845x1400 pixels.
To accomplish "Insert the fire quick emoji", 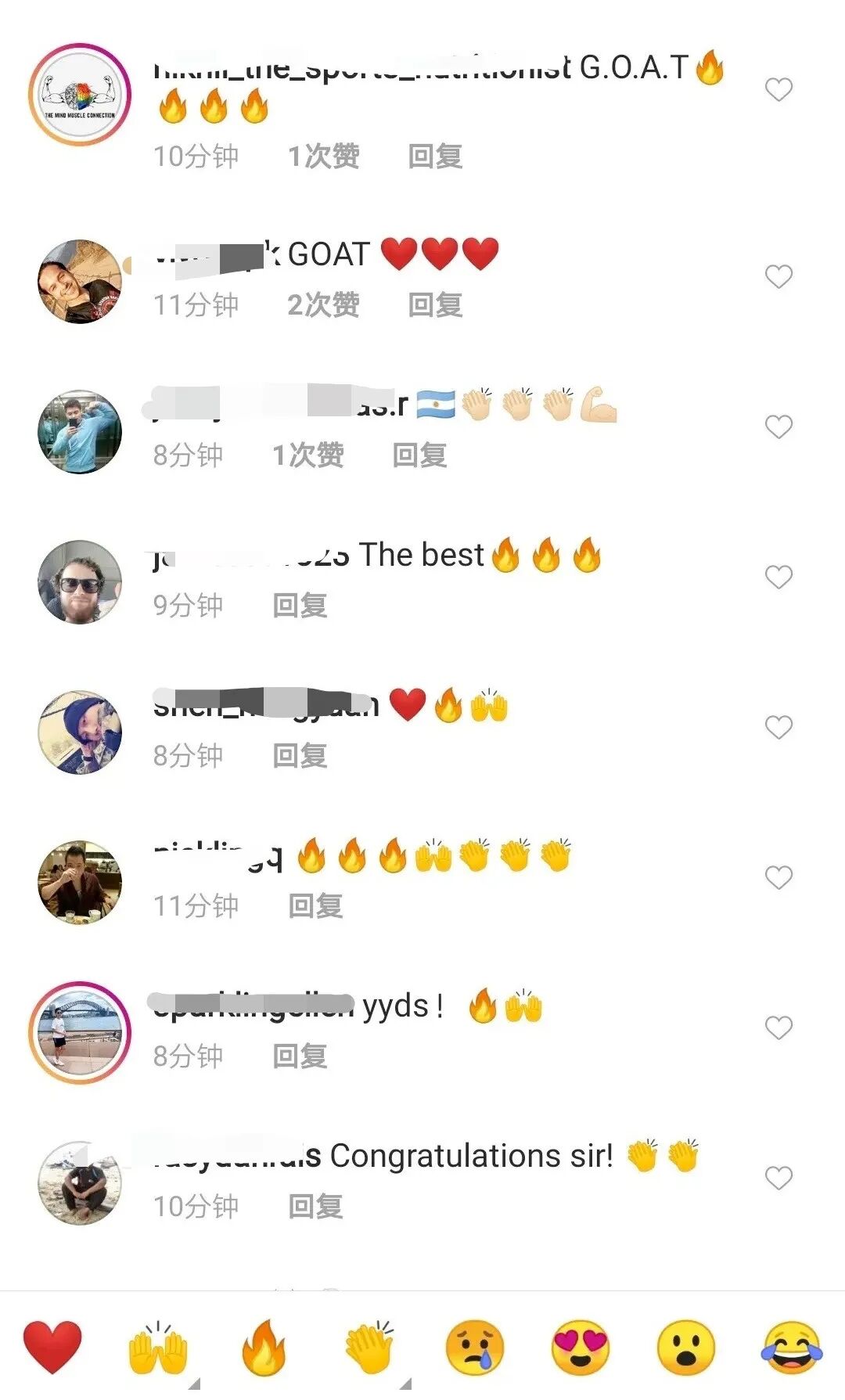I will coord(264,1348).
